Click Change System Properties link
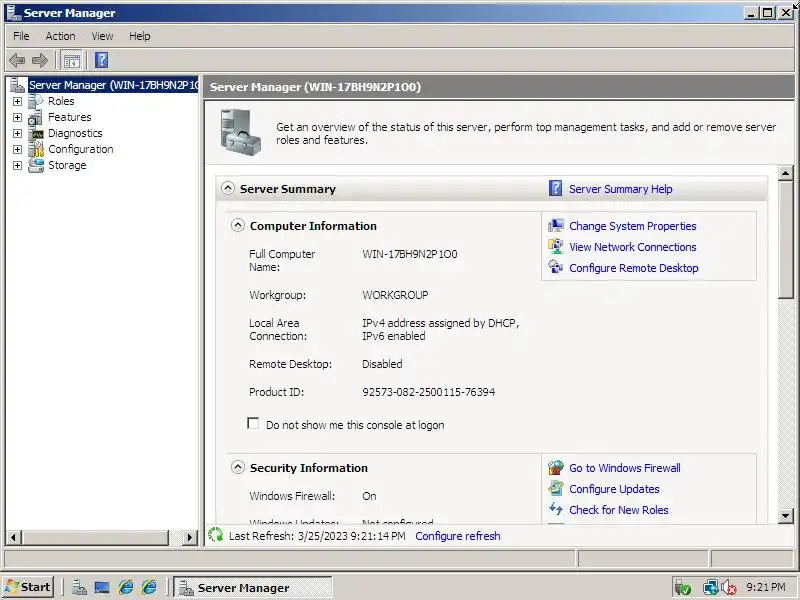 tap(633, 226)
